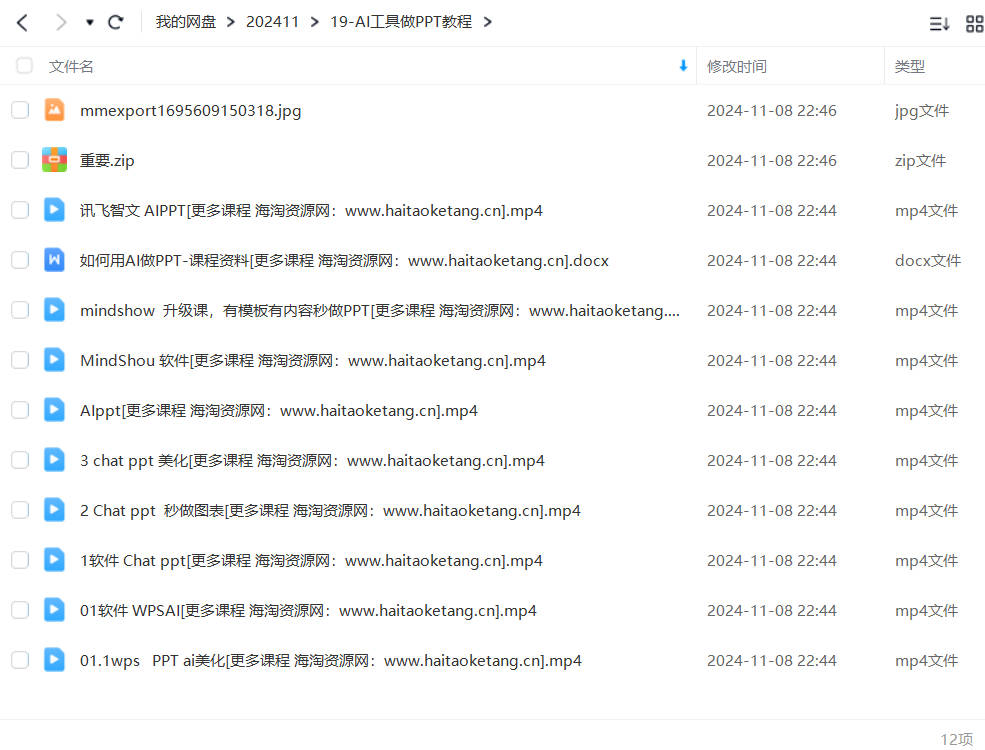
Task: Expand the chevron after 19-AI工具做PPT教程
Action: [487, 23]
